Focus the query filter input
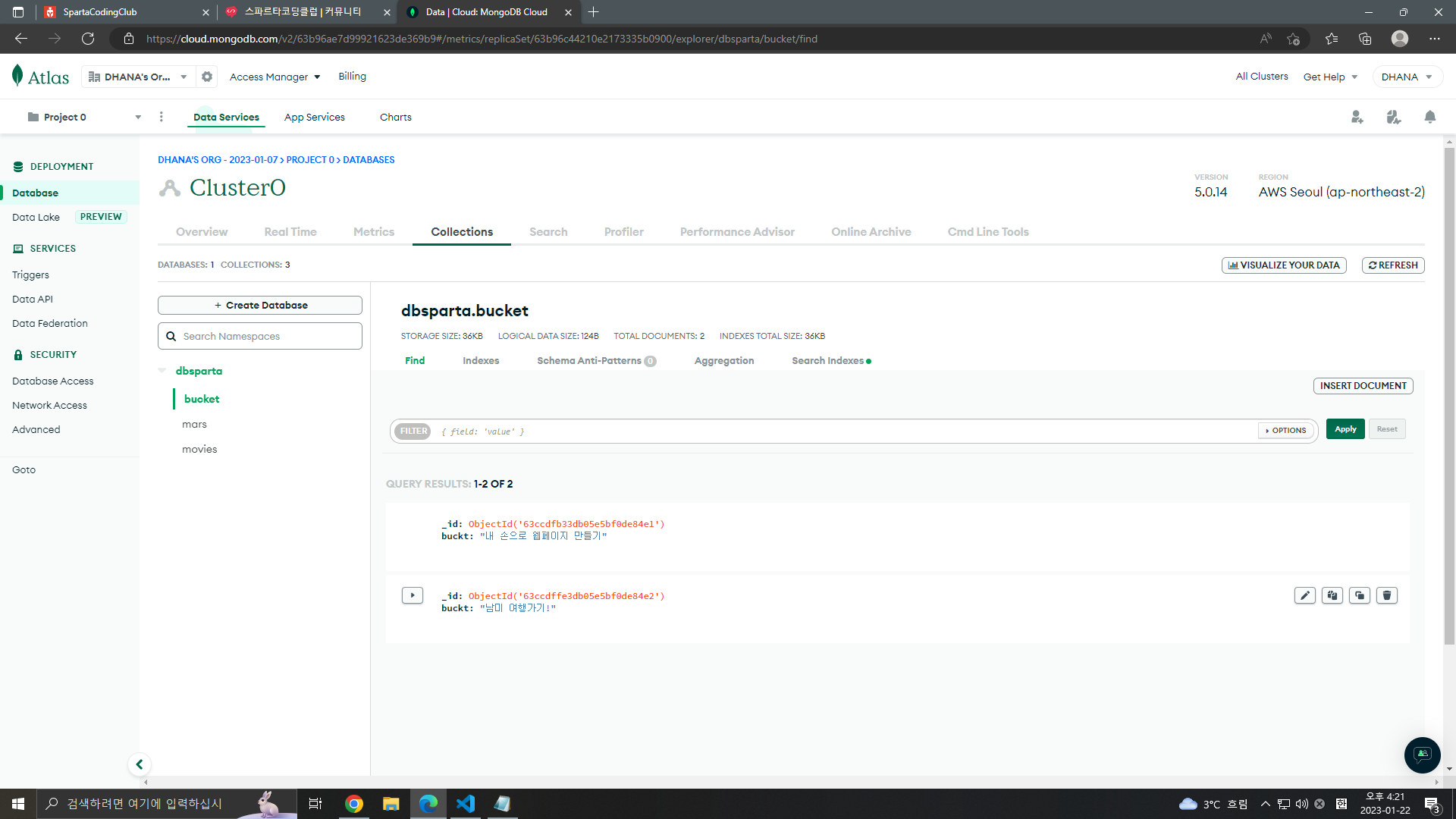The height and width of the screenshot is (819, 1456). 846,431
